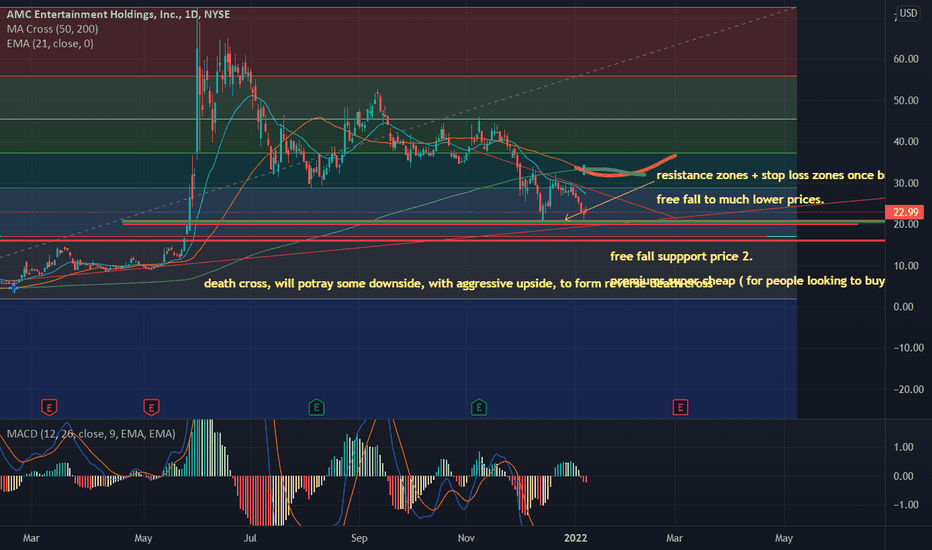Click the 30.00 price axis label
The height and width of the screenshot is (550, 932).
906,183
